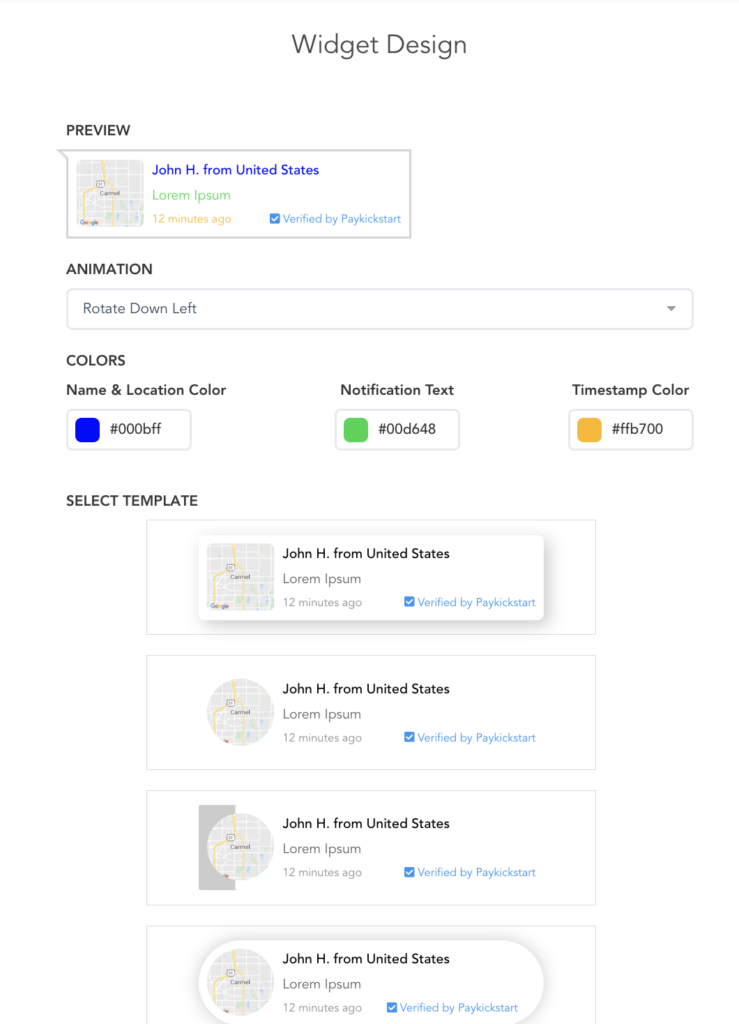Click the map image in the preview widget
The width and height of the screenshot is (739, 1024).
(x=110, y=194)
